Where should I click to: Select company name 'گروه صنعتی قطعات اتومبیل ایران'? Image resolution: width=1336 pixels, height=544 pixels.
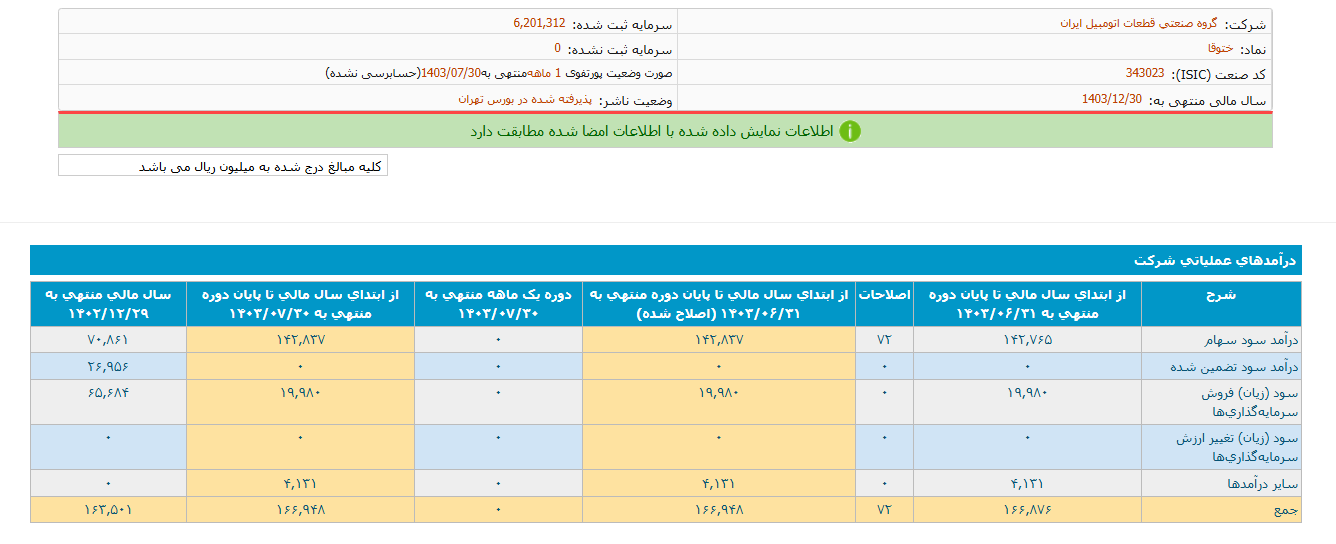tap(1138, 22)
